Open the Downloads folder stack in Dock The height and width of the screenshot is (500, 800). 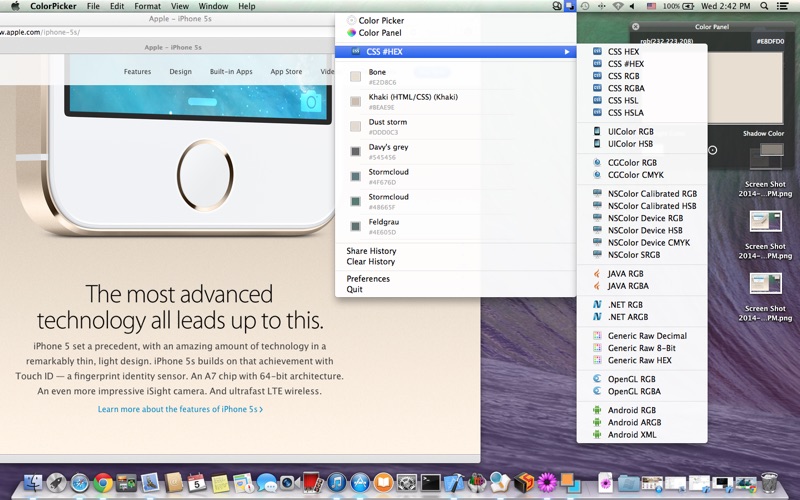[629, 483]
